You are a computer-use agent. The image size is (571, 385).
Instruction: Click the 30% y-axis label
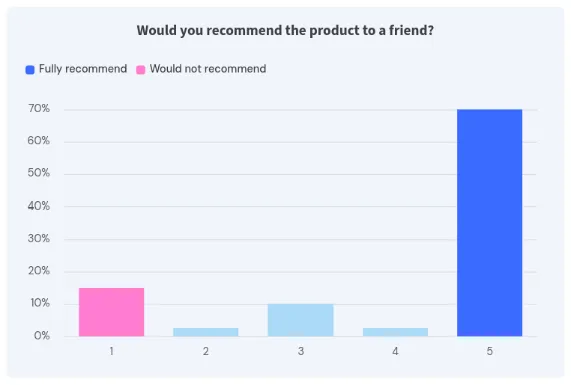(39, 239)
